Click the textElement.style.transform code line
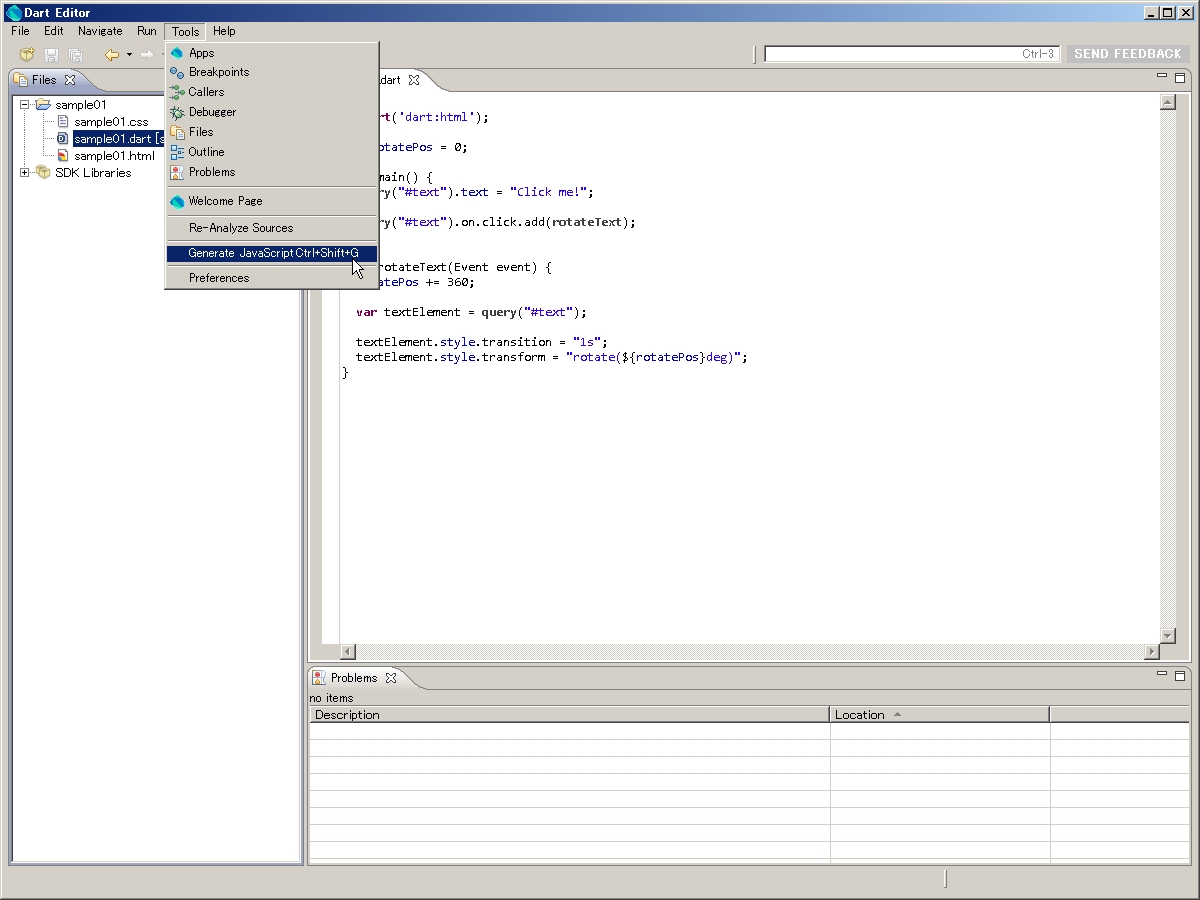This screenshot has width=1200, height=900. point(552,357)
